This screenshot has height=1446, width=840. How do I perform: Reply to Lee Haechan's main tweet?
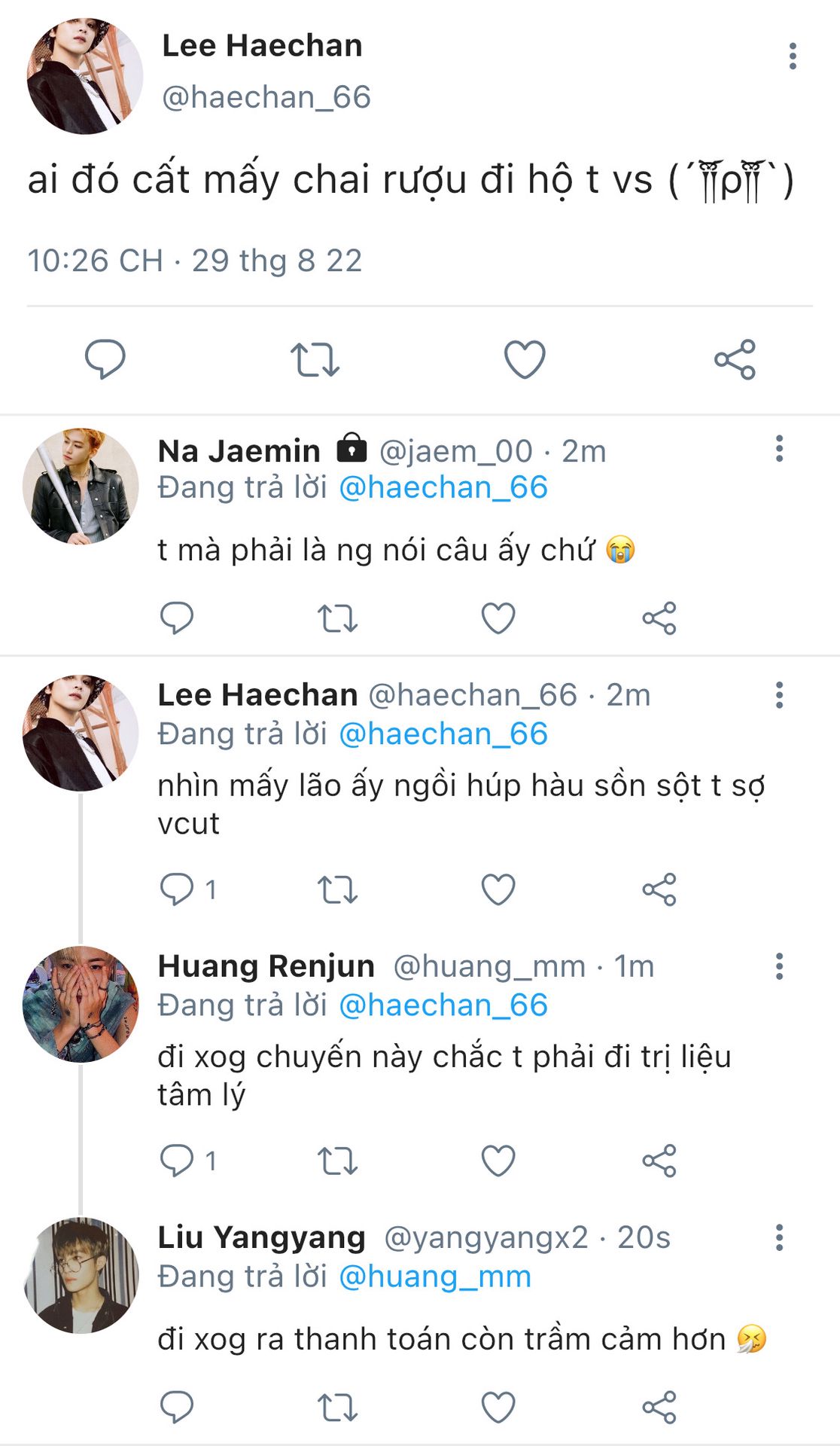pos(105,359)
